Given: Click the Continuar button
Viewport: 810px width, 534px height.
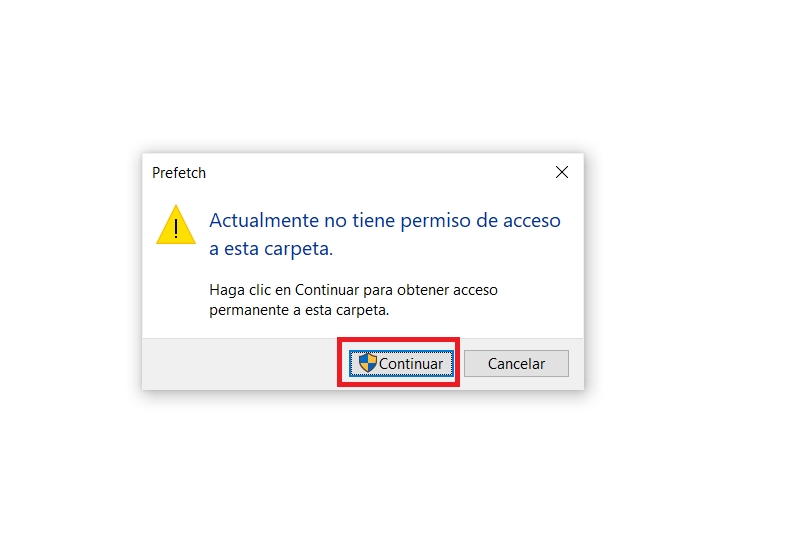Looking at the screenshot, I should coord(401,364).
